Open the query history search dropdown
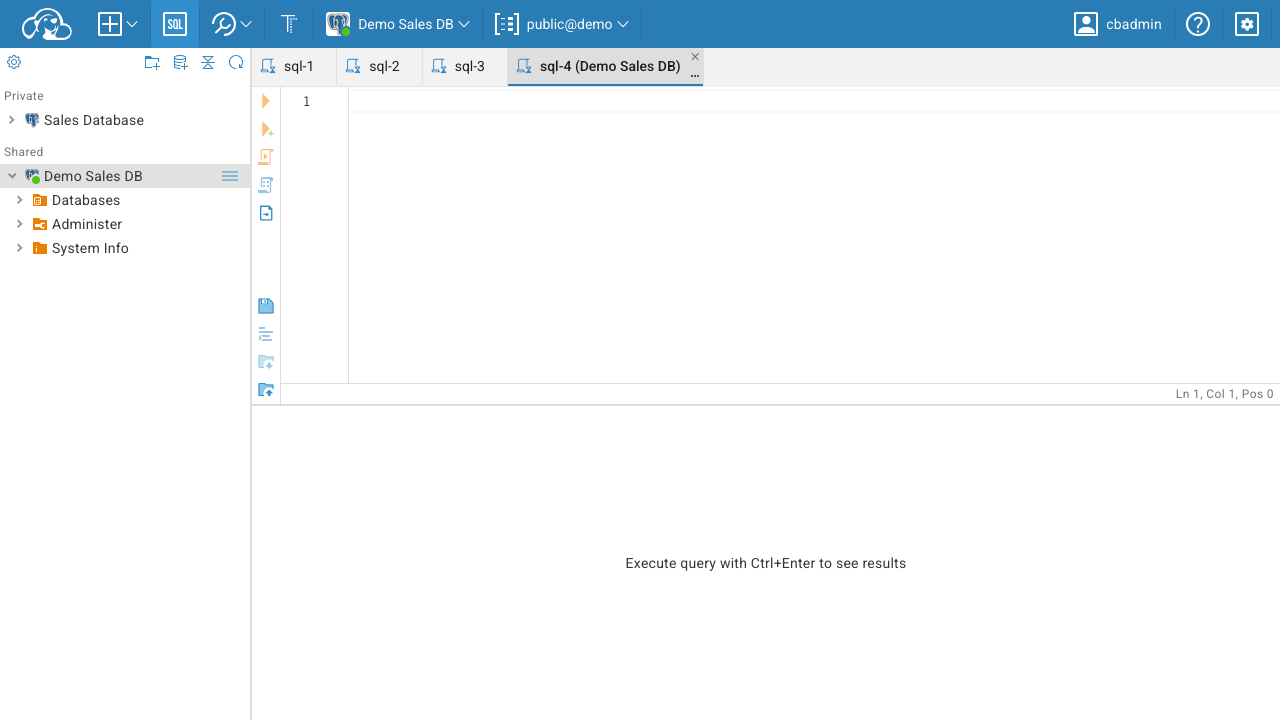Screen dimensions: 1280x720 (231, 24)
